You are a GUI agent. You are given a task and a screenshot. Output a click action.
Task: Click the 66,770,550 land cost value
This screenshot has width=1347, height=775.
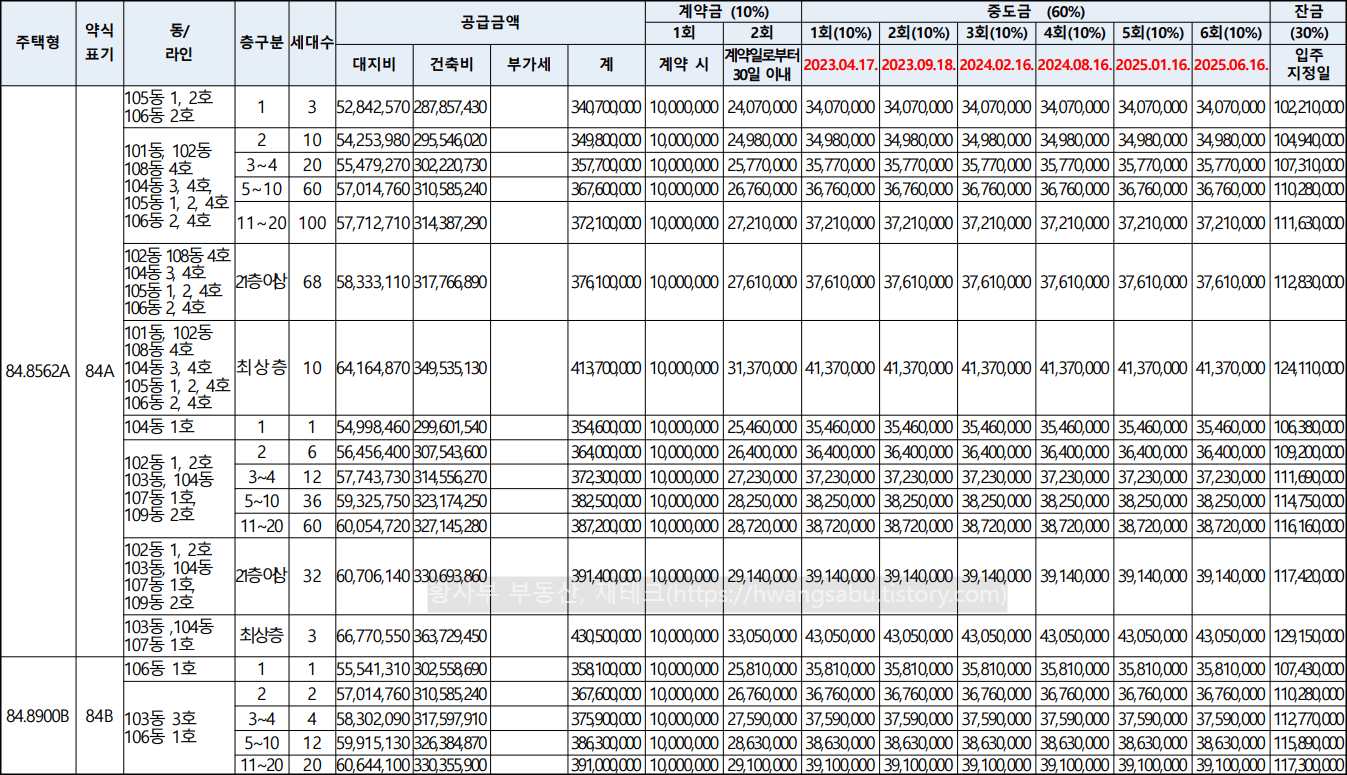pyautogui.click(x=374, y=635)
